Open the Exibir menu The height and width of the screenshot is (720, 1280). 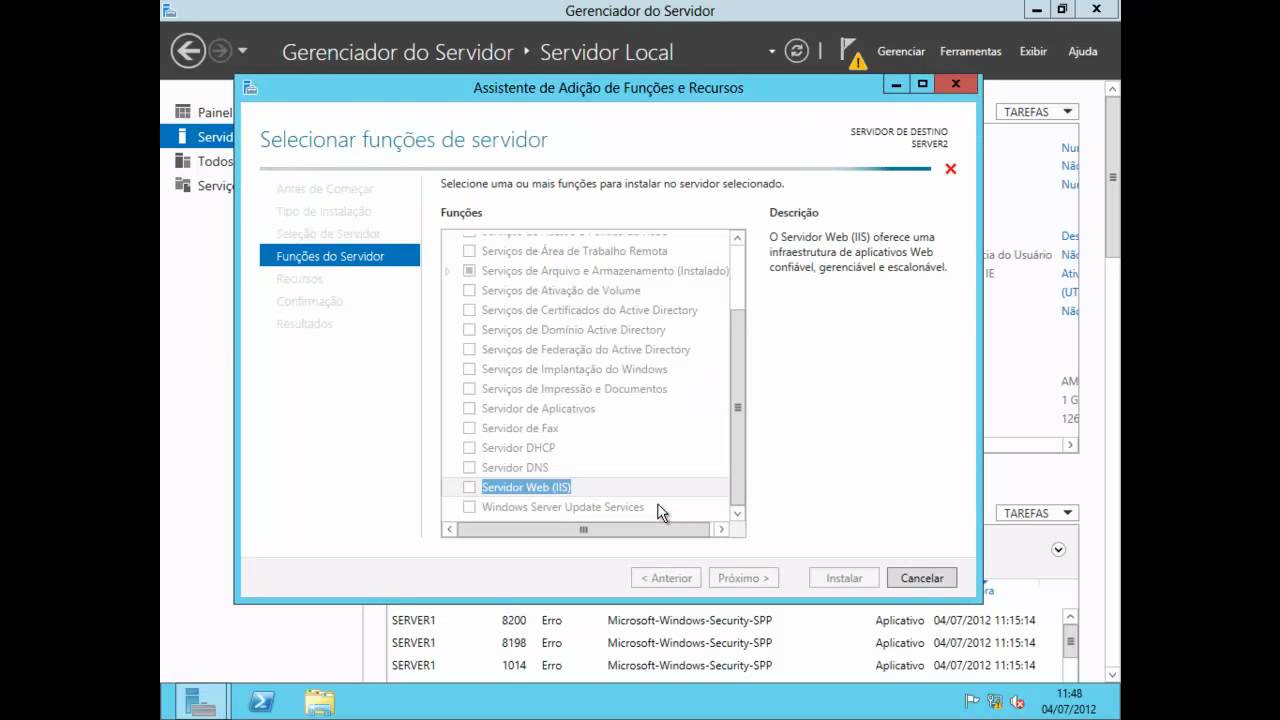(1033, 51)
